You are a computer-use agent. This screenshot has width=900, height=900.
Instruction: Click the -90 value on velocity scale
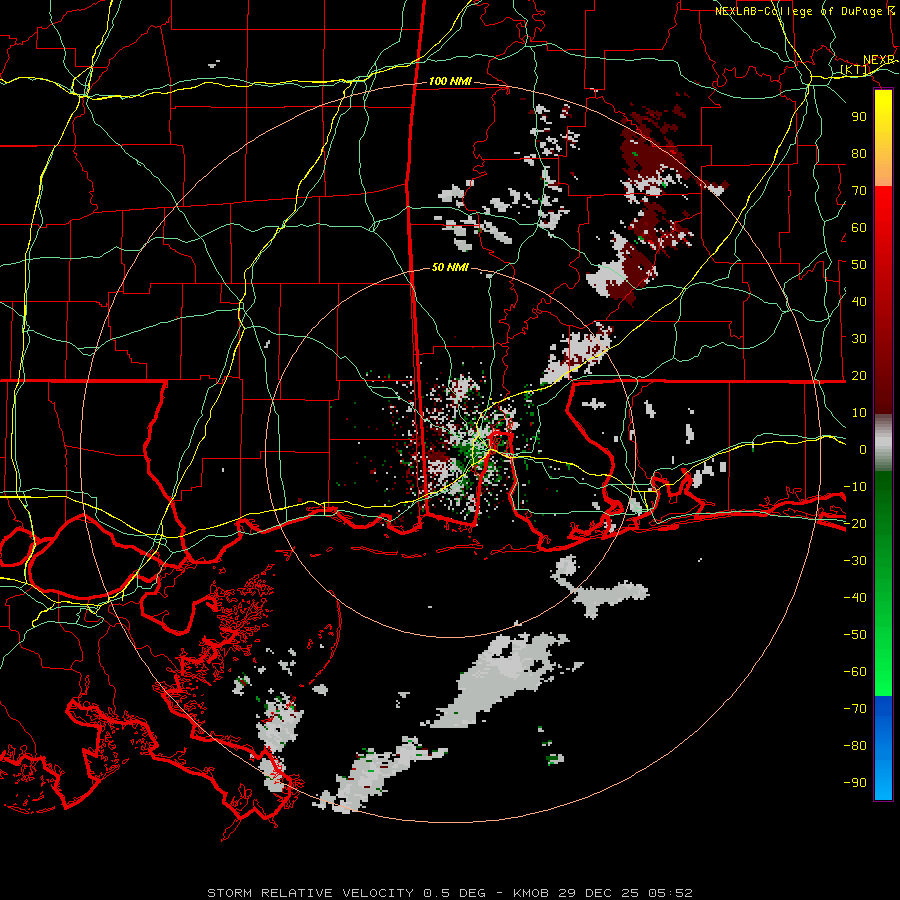(855, 782)
